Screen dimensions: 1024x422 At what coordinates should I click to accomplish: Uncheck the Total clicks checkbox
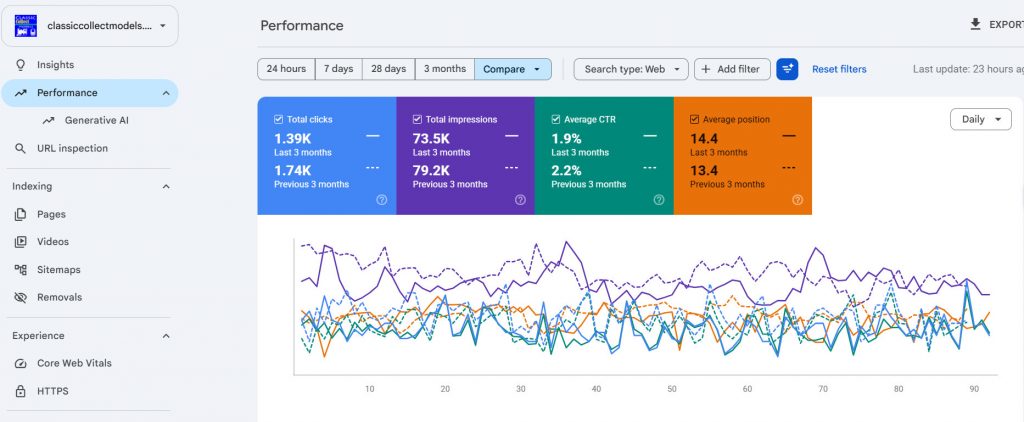[x=279, y=120]
